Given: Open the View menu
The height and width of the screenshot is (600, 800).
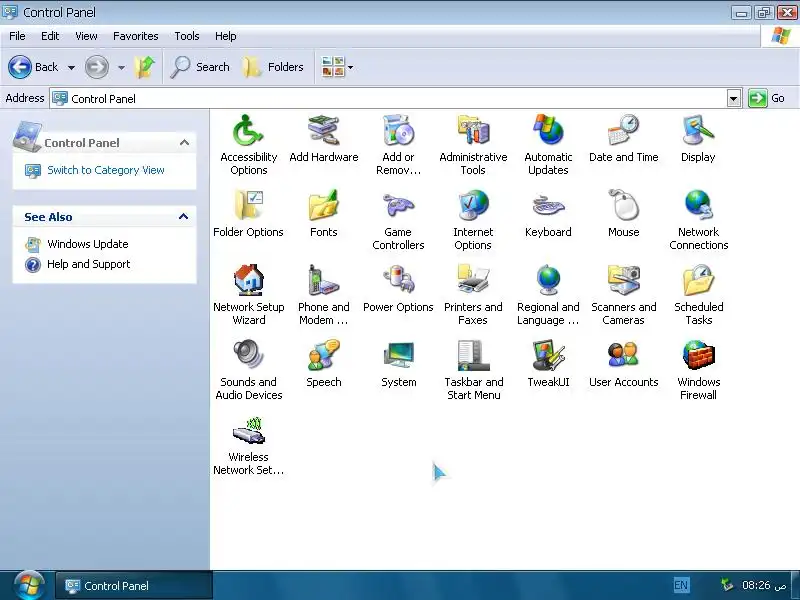Looking at the screenshot, I should tap(86, 36).
